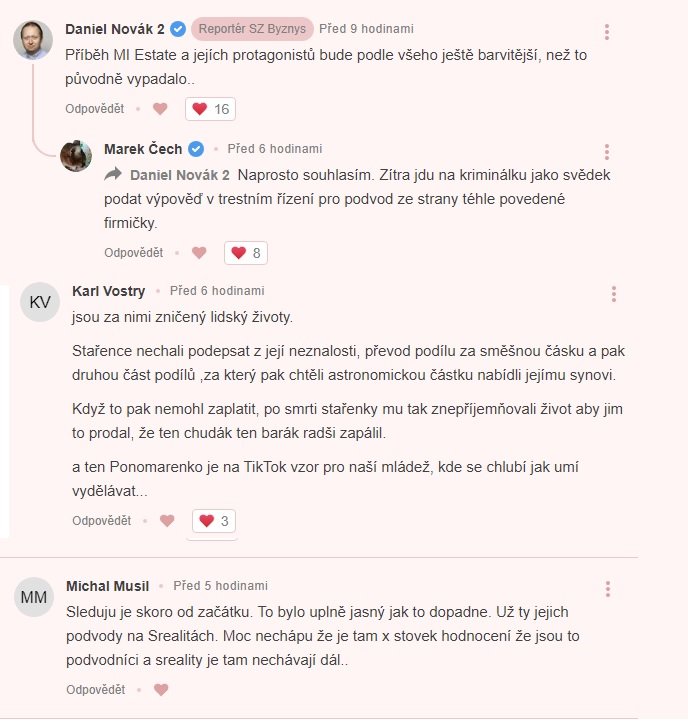
Task: Click the KV avatar of Karl Vostry
Action: pyautogui.click(x=39, y=303)
